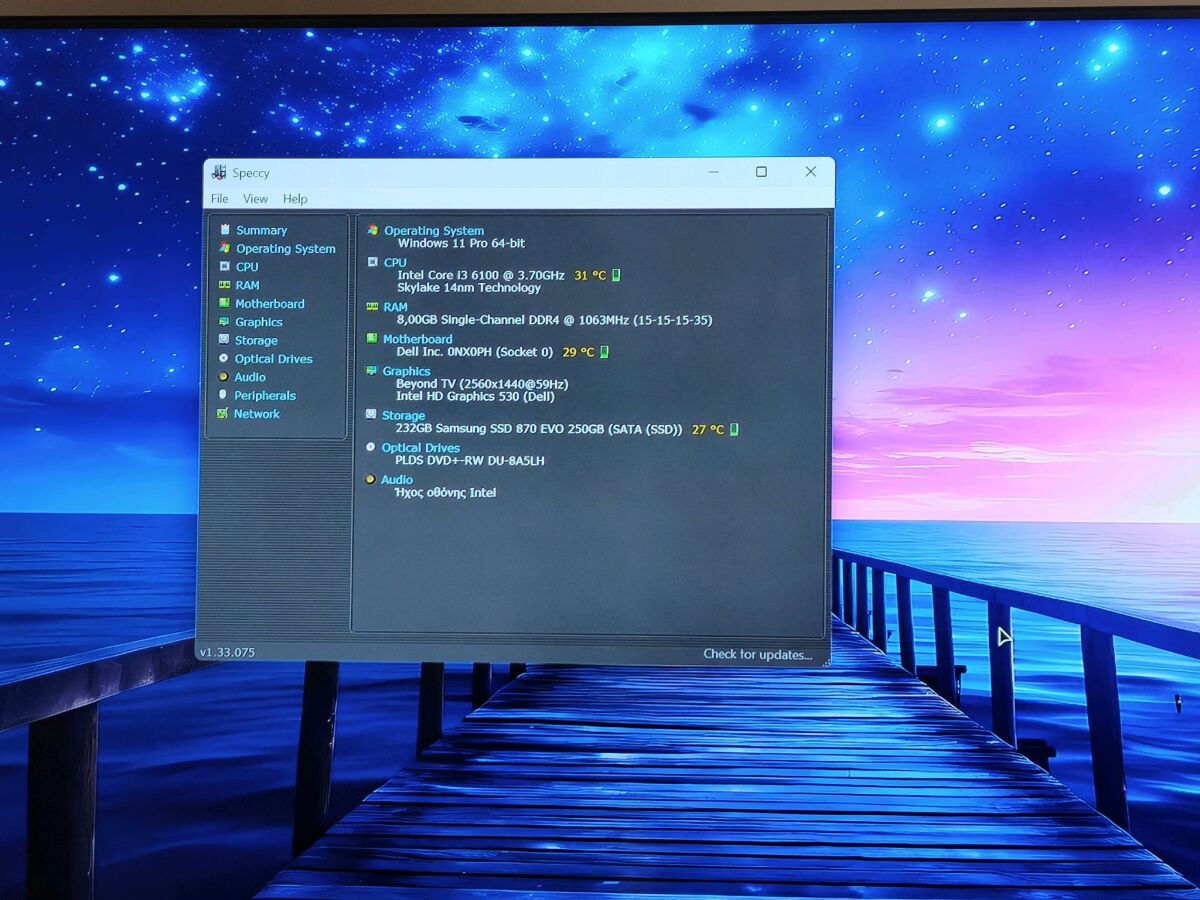Select Operating System in the sidebar
Viewport: 1200px width, 900px height.
[286, 249]
